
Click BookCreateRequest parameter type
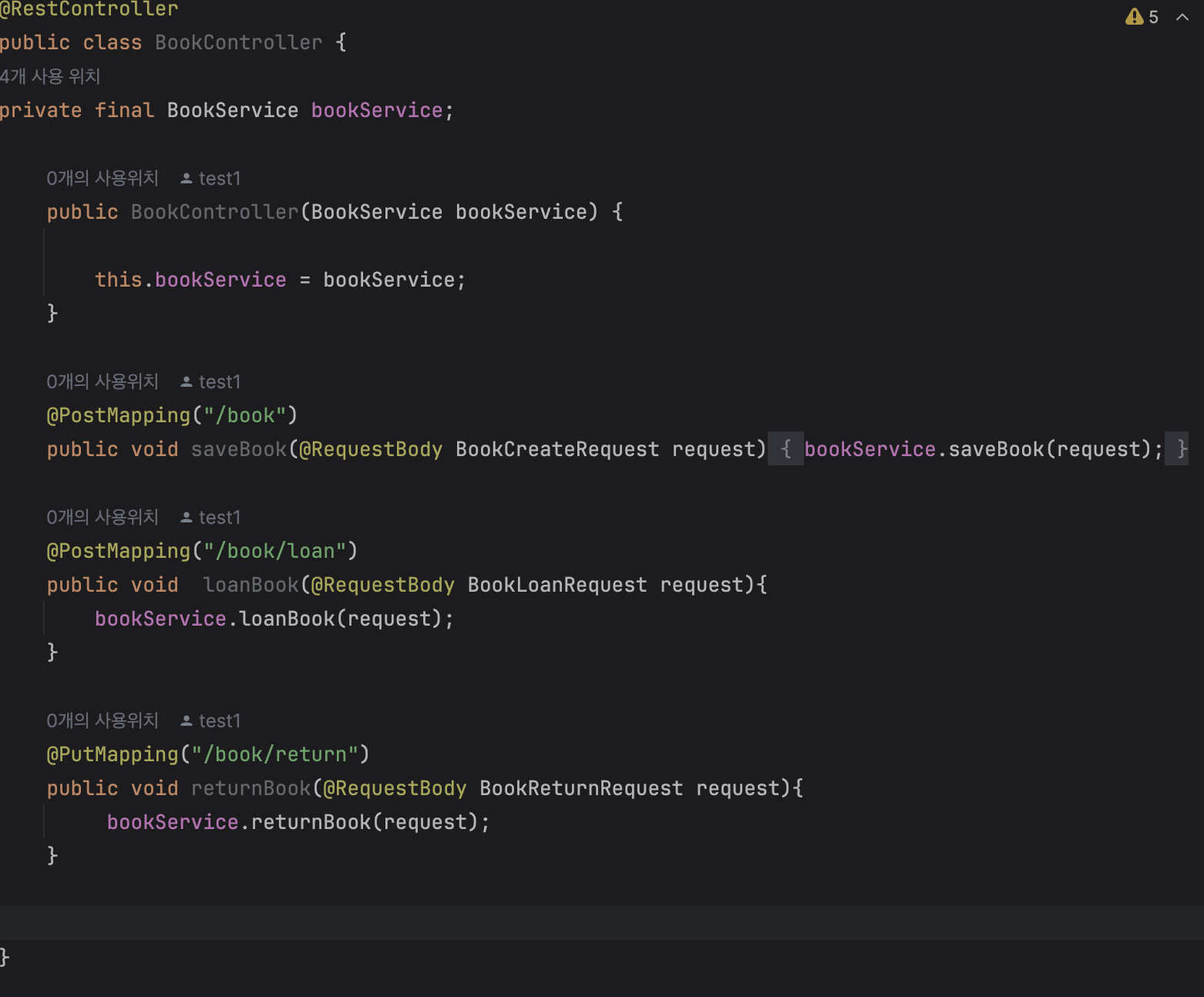point(557,449)
